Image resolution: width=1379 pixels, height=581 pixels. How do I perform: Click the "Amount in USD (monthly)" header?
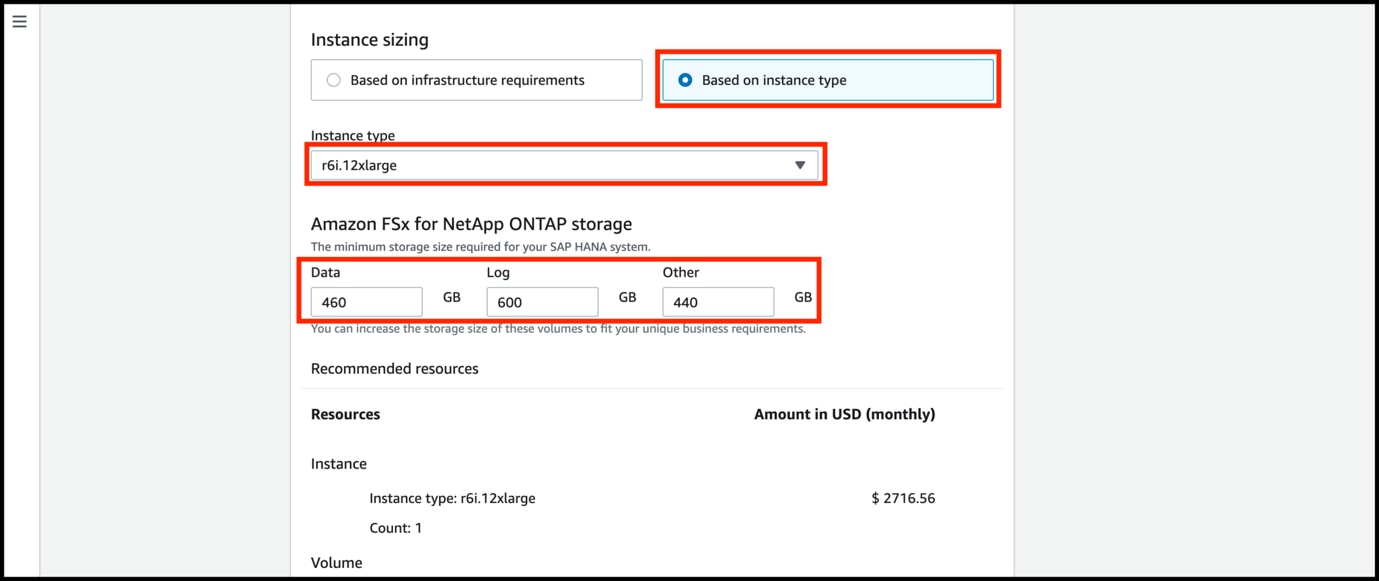[x=845, y=413]
